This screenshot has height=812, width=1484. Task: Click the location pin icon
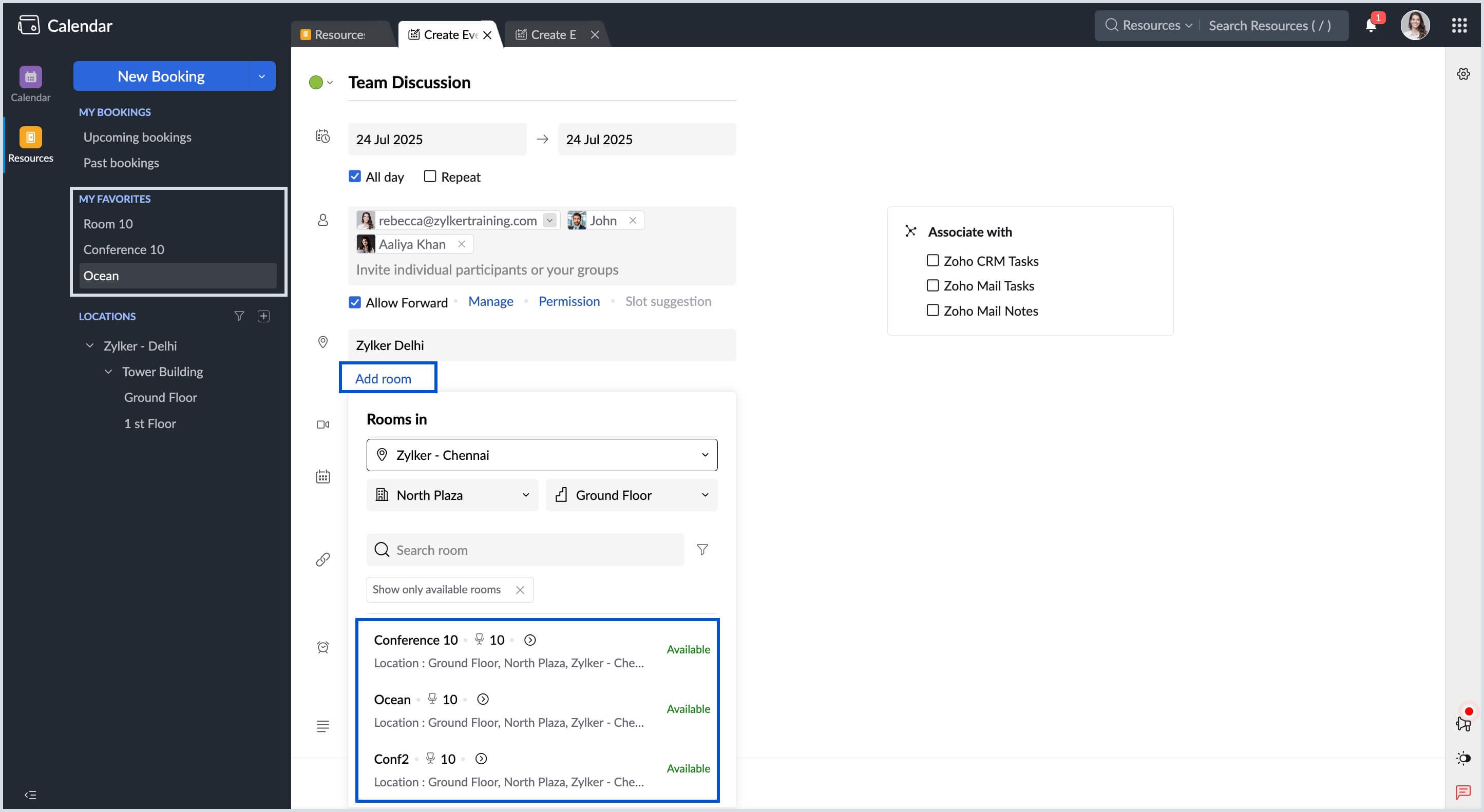322,342
